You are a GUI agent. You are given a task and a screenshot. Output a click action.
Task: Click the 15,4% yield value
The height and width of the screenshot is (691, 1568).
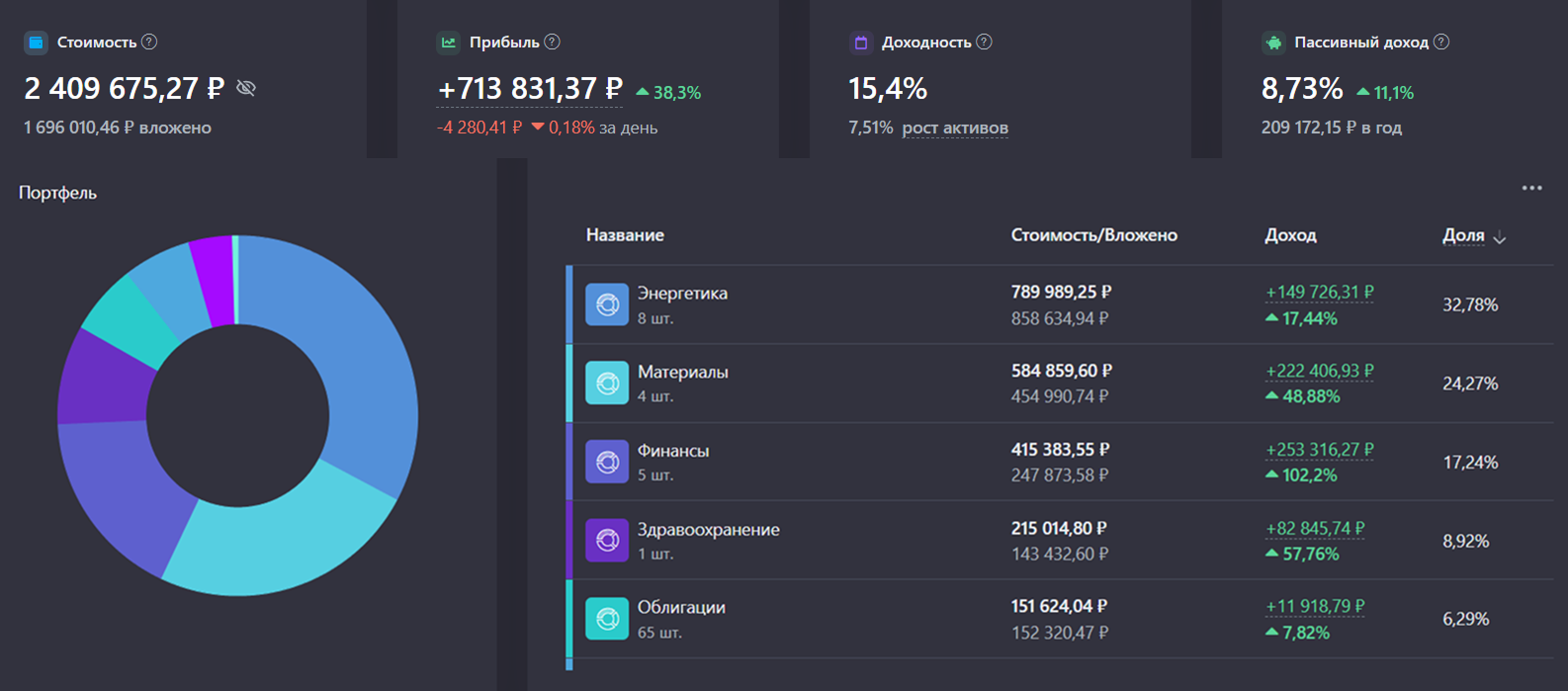[x=888, y=89]
